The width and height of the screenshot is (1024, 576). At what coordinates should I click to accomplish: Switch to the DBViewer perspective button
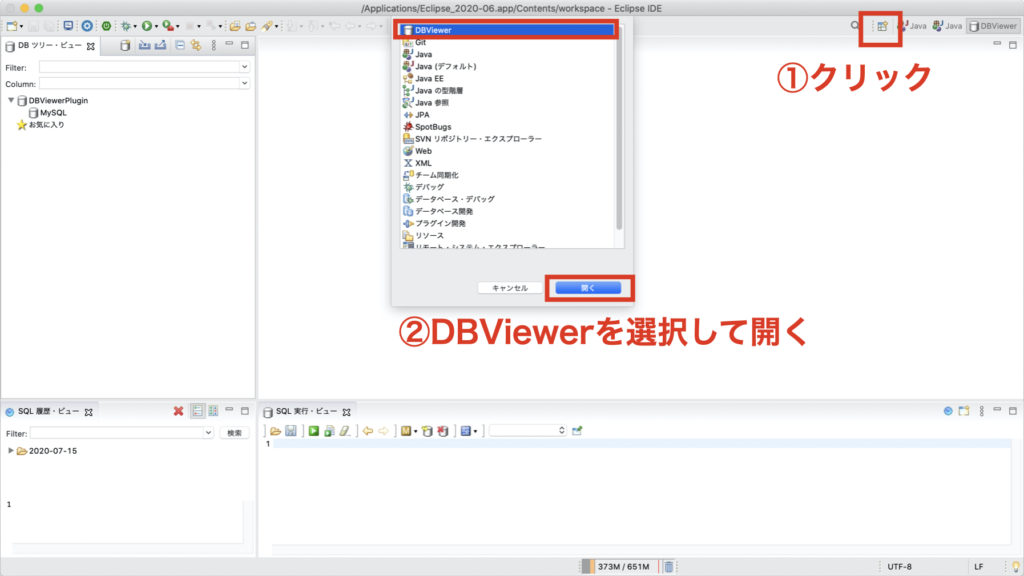pos(993,26)
